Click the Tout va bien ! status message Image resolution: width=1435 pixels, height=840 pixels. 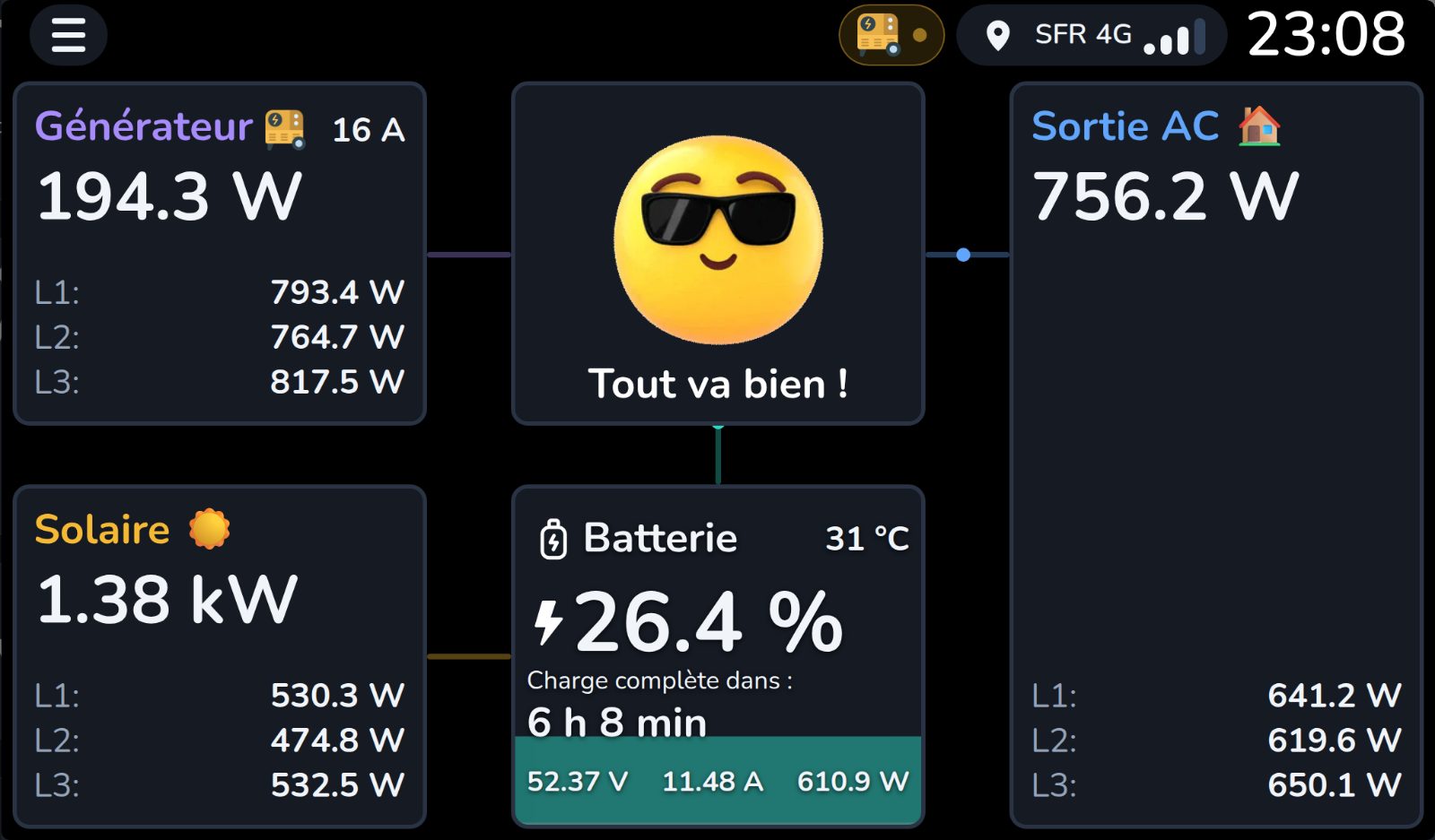(x=718, y=384)
